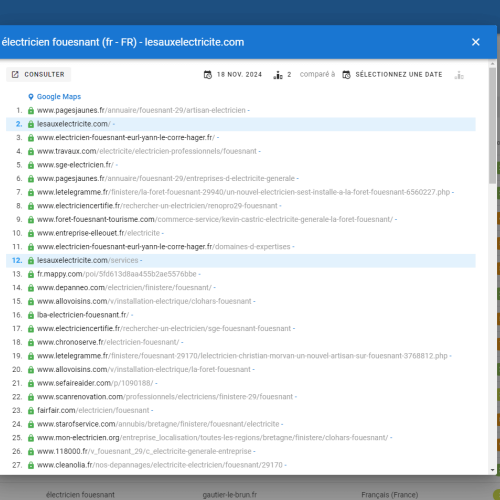The height and width of the screenshot is (500, 500).
Task: Open result 1 pagesjaunes artisan-electricien
Action: [x=141, y=110]
